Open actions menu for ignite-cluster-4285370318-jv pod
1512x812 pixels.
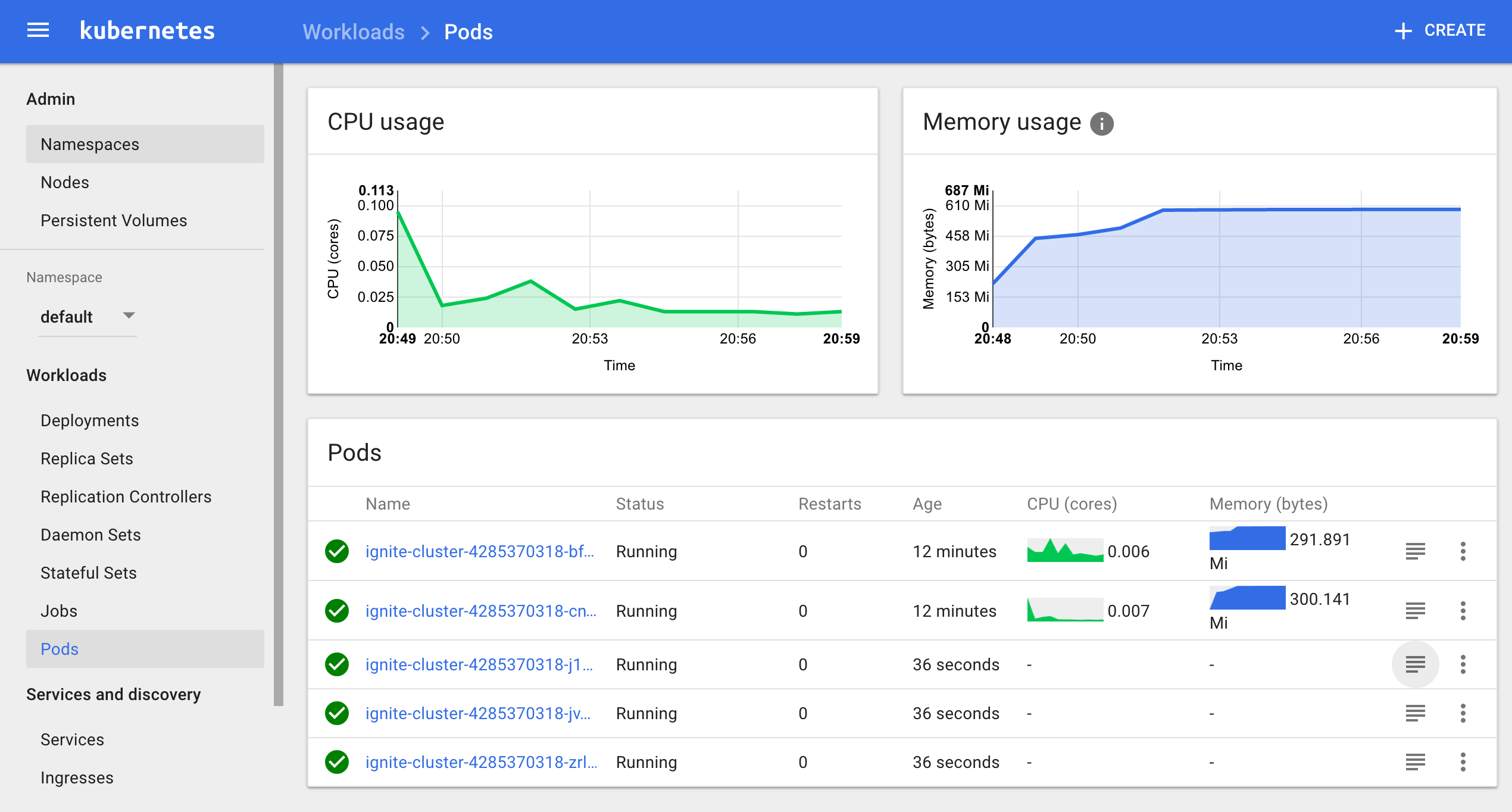click(x=1463, y=713)
